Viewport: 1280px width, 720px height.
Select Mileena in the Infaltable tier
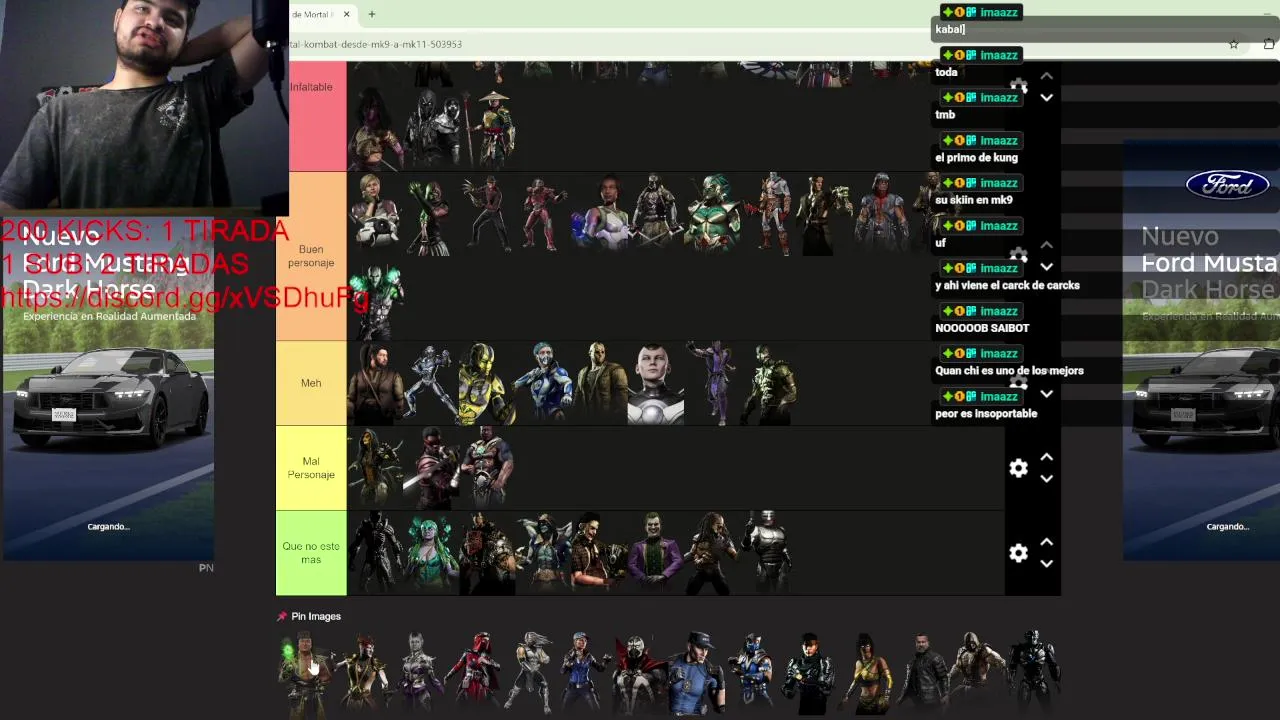[376, 128]
